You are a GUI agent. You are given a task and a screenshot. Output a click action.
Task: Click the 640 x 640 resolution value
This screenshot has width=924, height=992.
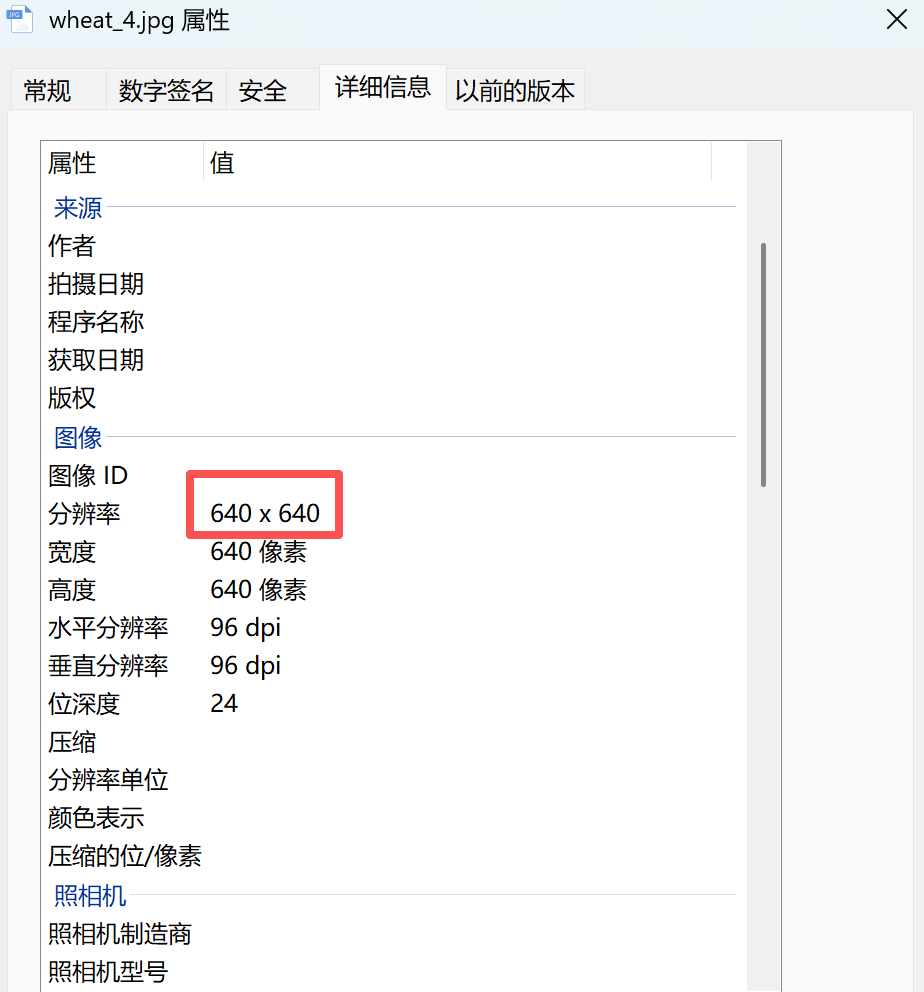pos(265,514)
